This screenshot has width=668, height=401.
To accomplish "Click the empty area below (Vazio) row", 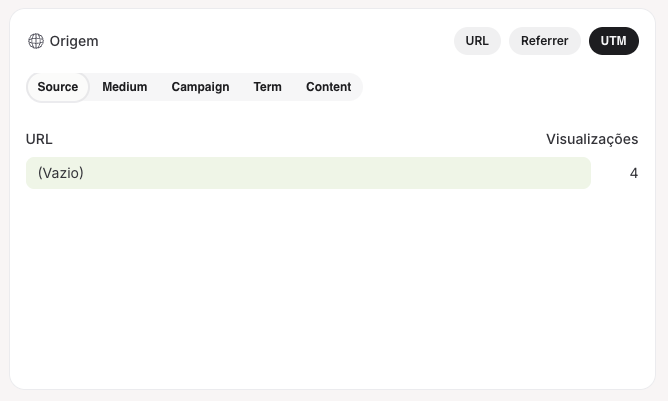I will click(332, 286).
